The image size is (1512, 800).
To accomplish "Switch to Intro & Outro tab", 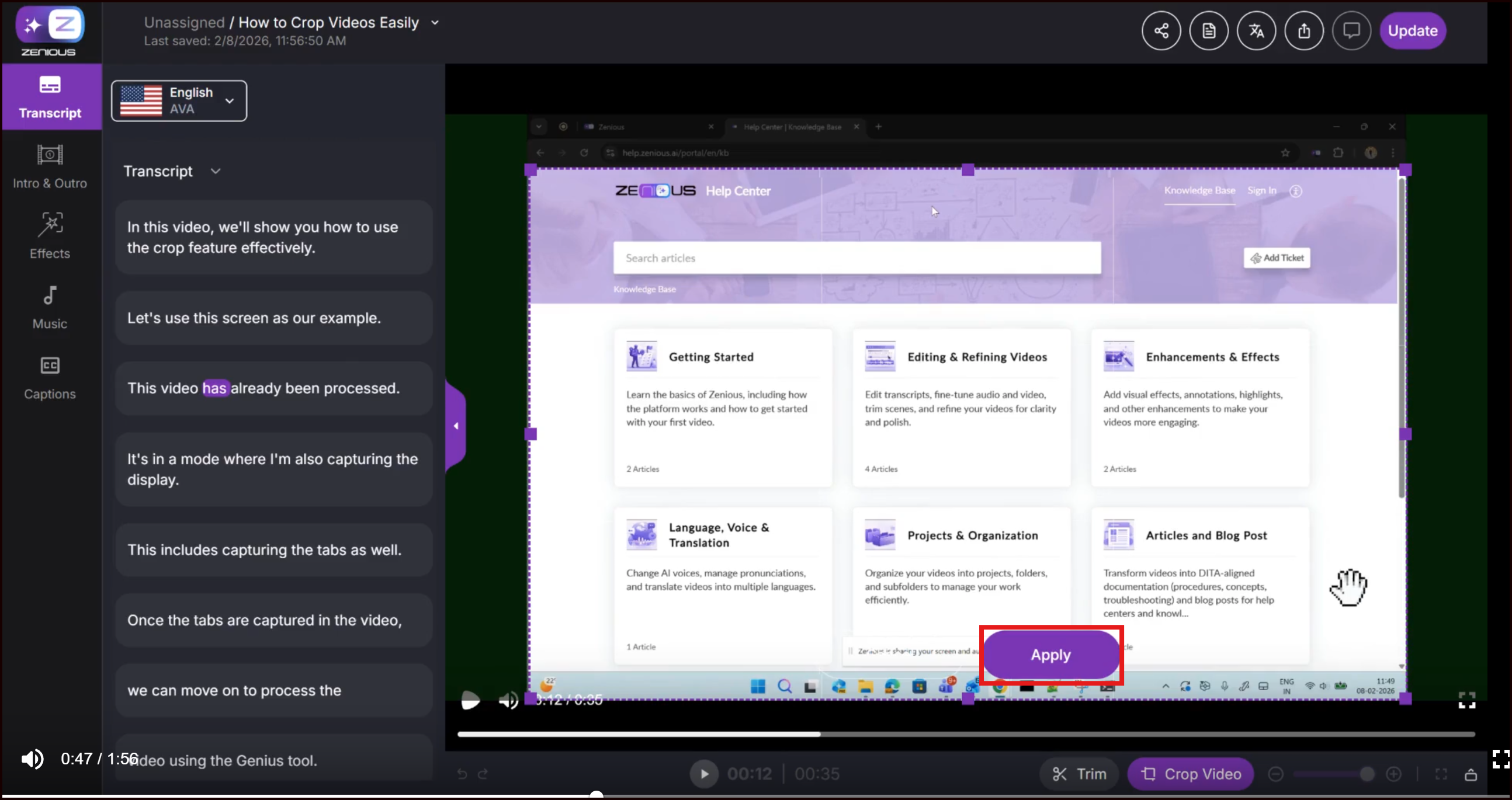I will [50, 166].
